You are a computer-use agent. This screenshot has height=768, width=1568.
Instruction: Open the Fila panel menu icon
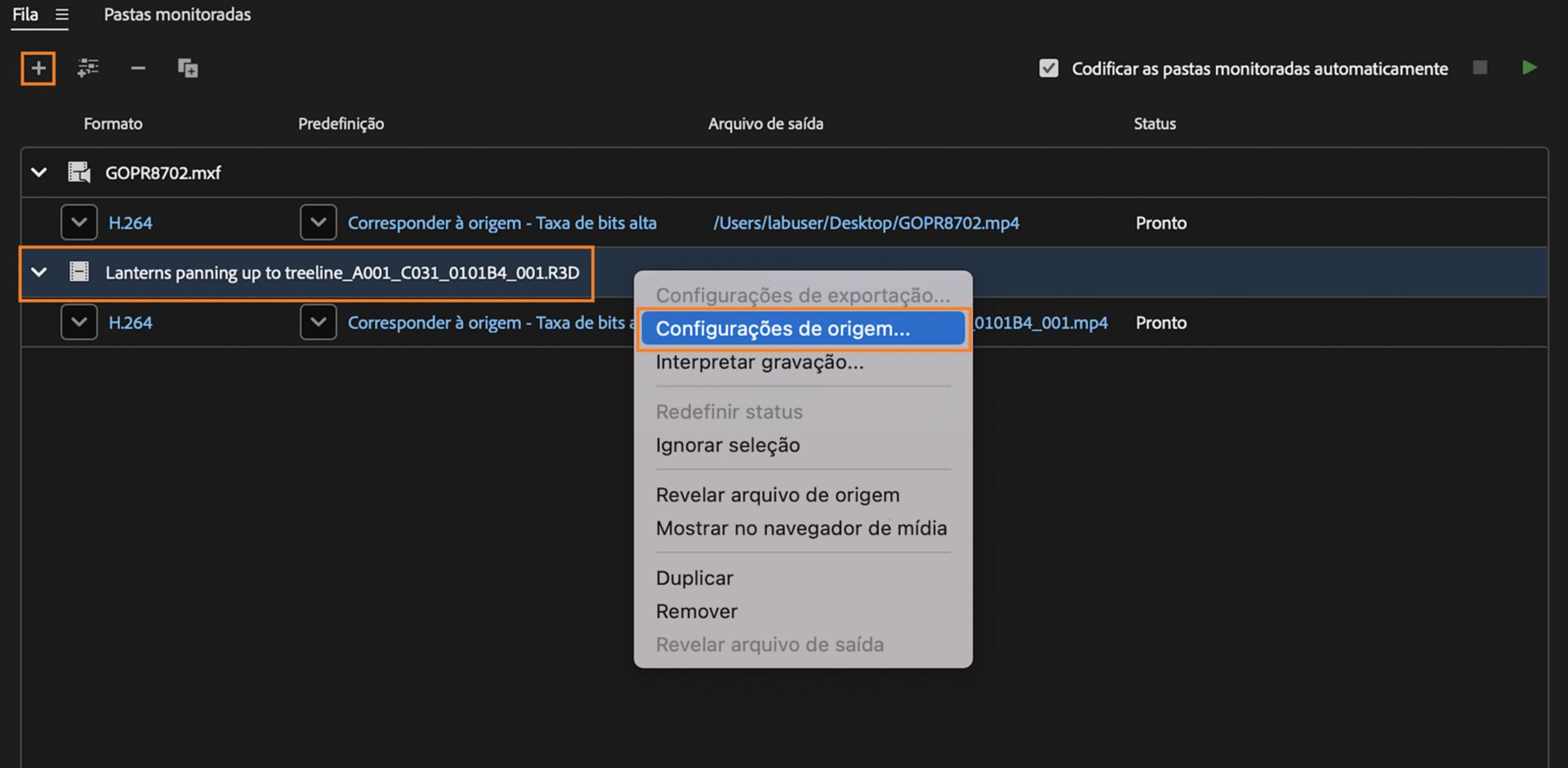pyautogui.click(x=62, y=15)
